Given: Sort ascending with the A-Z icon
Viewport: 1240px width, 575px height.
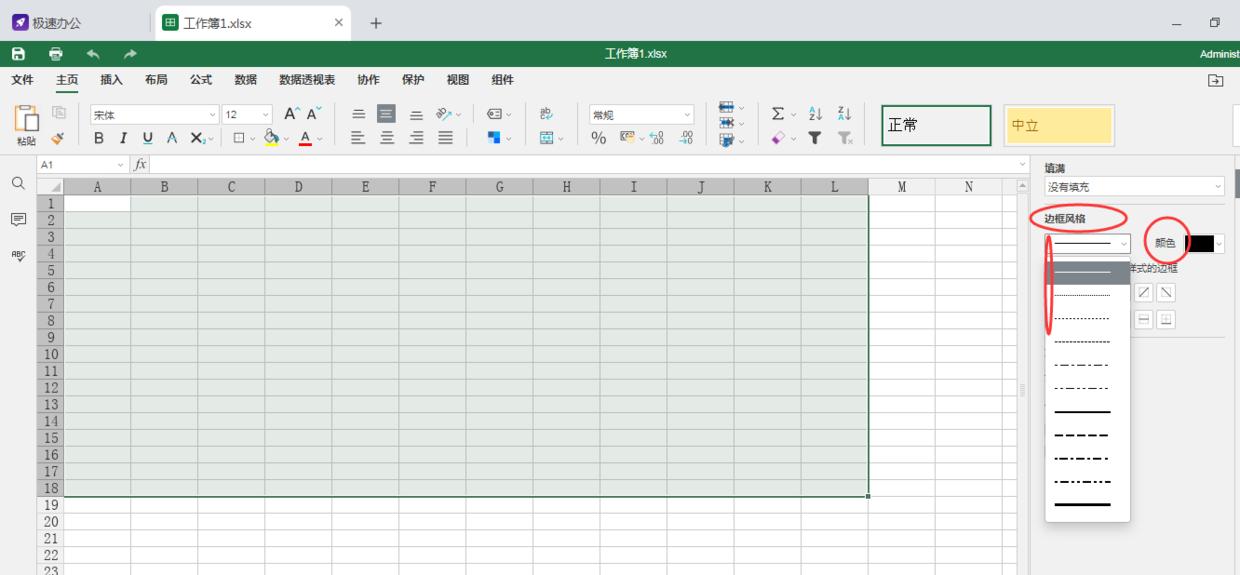Looking at the screenshot, I should coord(815,114).
